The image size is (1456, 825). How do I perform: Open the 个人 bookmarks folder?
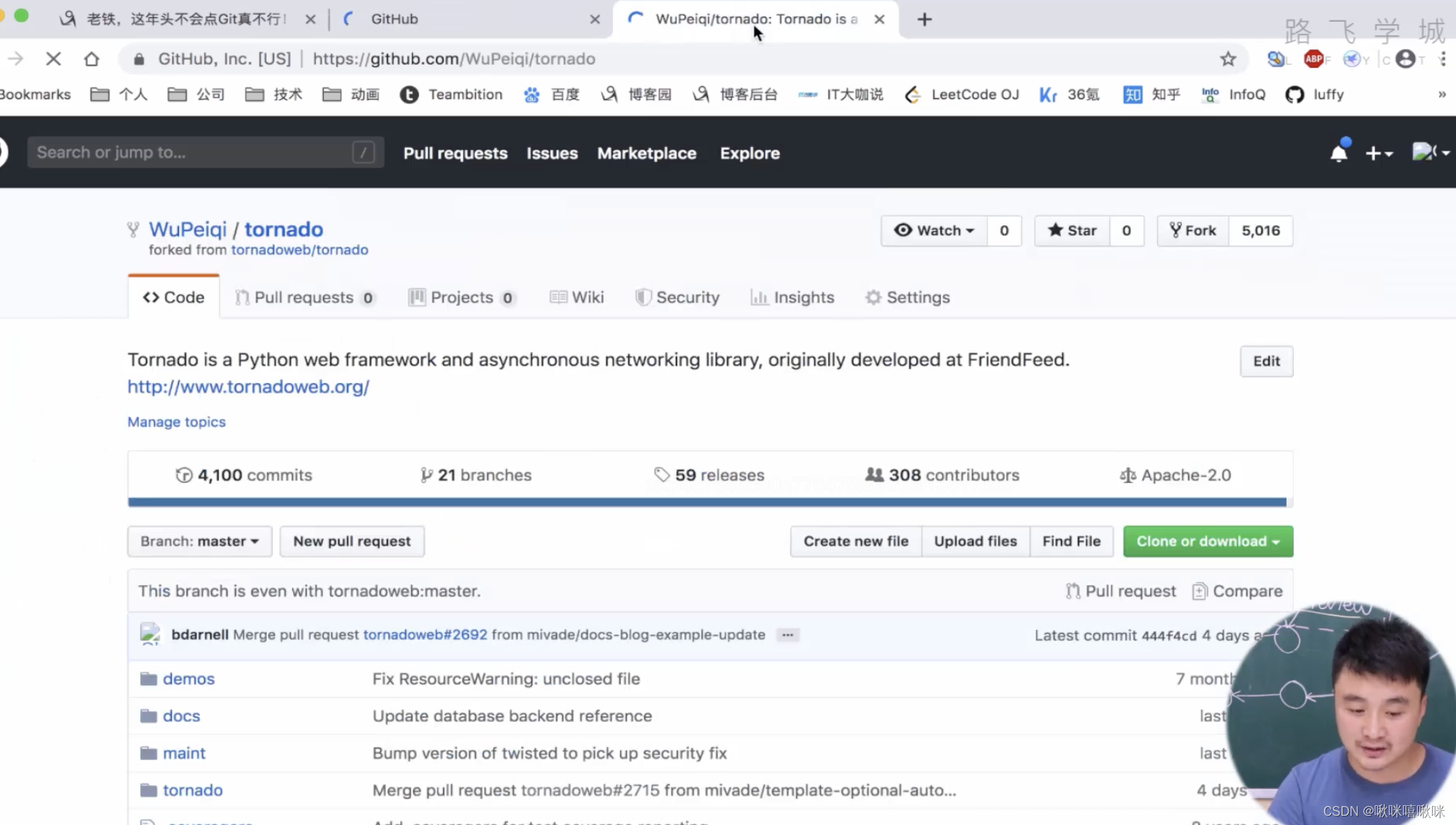(119, 94)
